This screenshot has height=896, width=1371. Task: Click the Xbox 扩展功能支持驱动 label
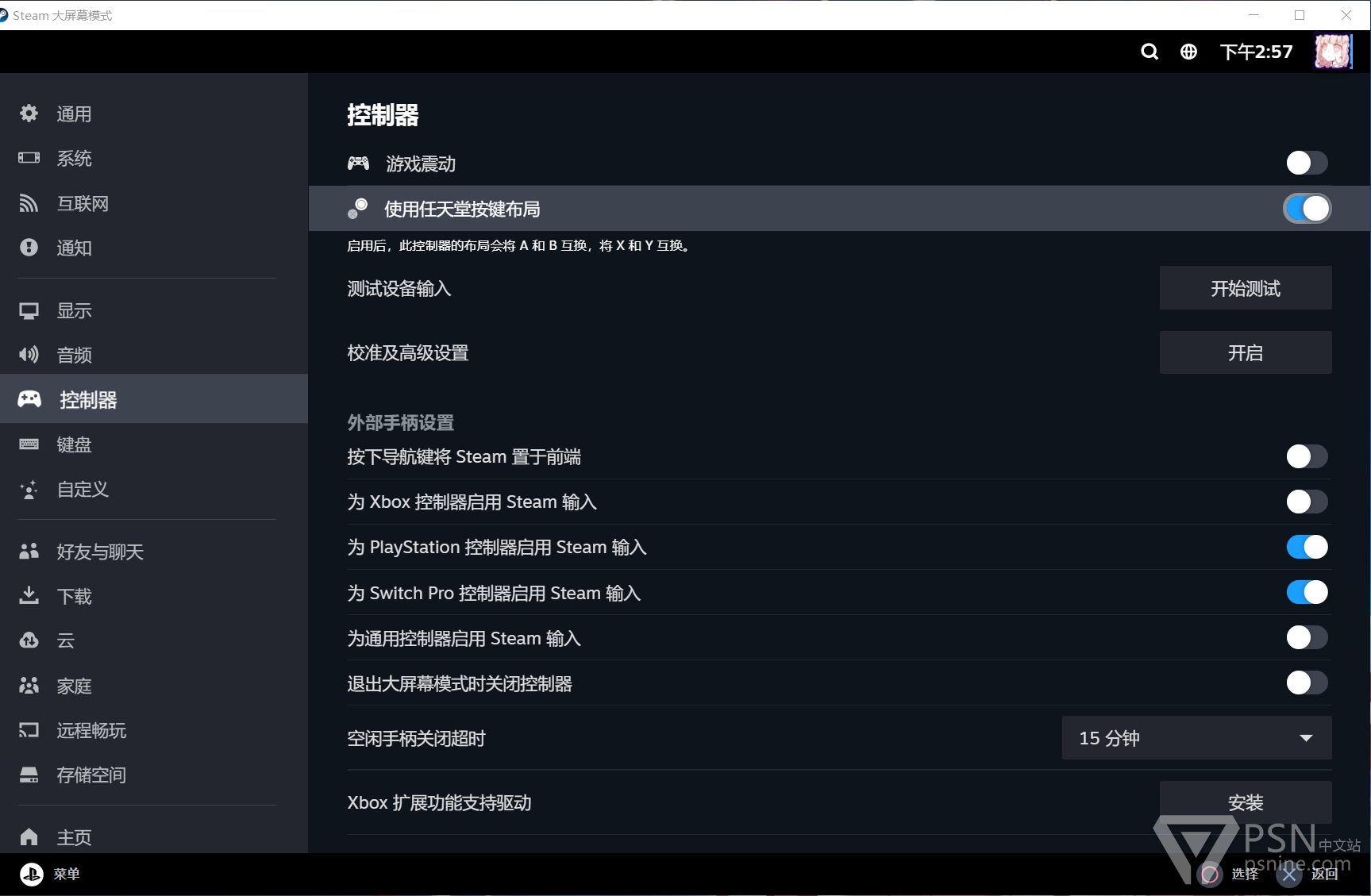point(439,802)
